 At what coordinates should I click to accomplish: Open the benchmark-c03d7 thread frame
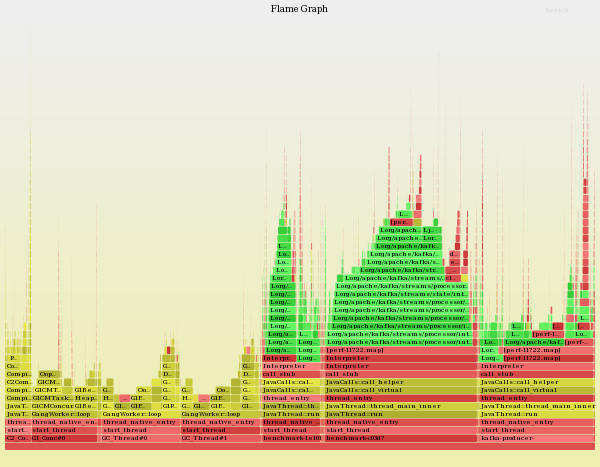[x=400, y=438]
